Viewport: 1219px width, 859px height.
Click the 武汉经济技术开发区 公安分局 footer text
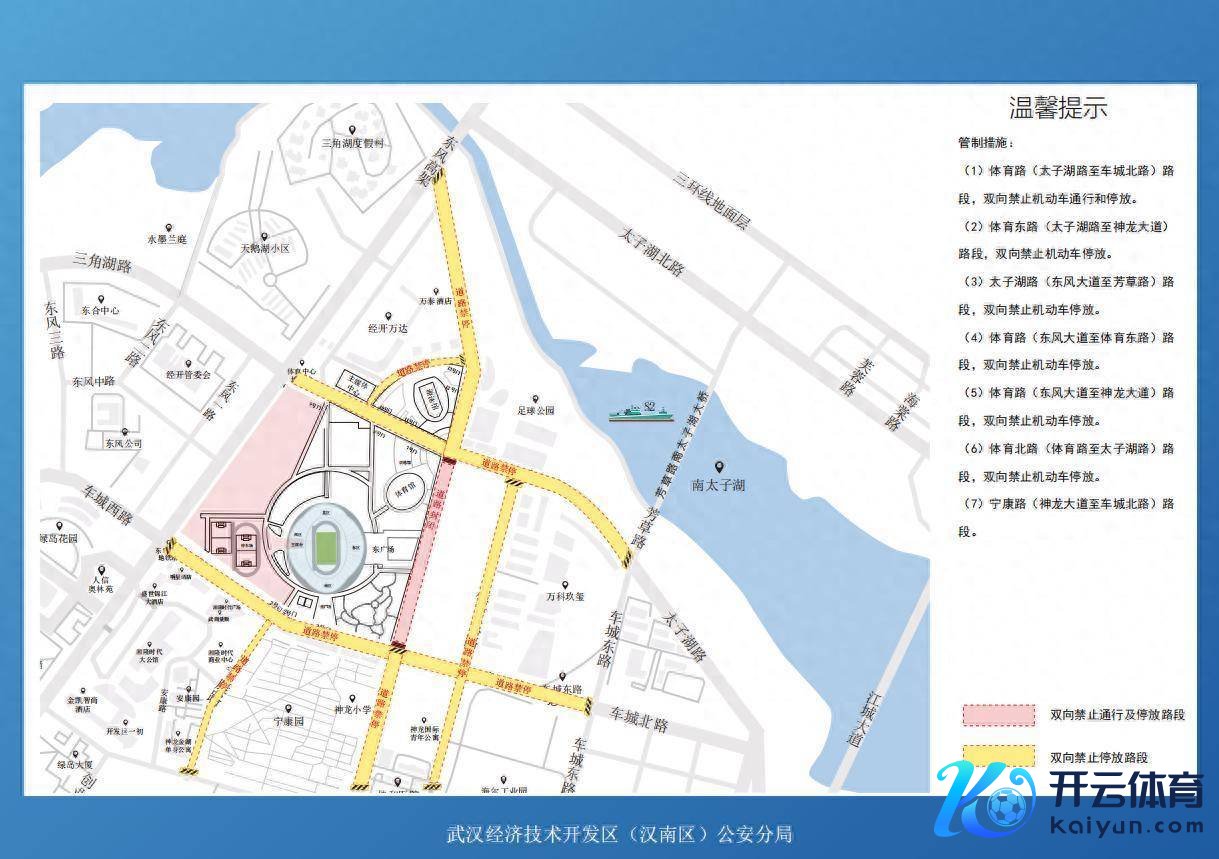coord(620,834)
